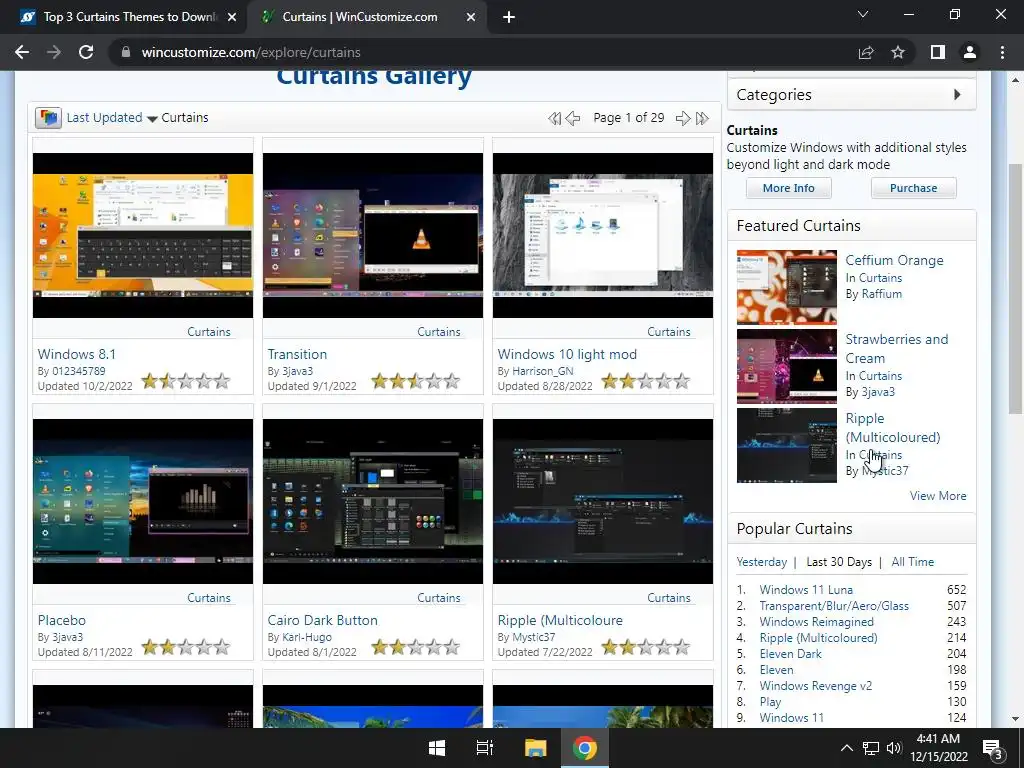
Task: Jump to first gallery page
Action: (x=554, y=118)
